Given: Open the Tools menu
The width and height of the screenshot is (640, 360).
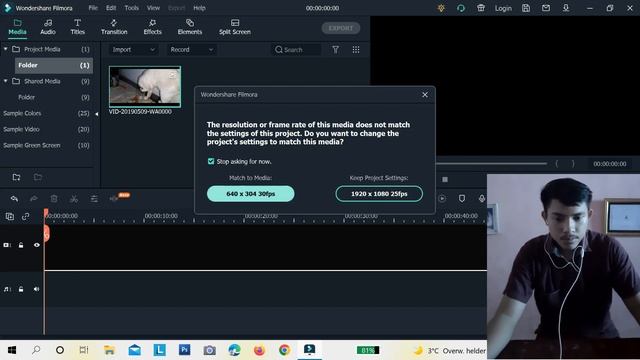Looking at the screenshot, I should click(x=131, y=8).
